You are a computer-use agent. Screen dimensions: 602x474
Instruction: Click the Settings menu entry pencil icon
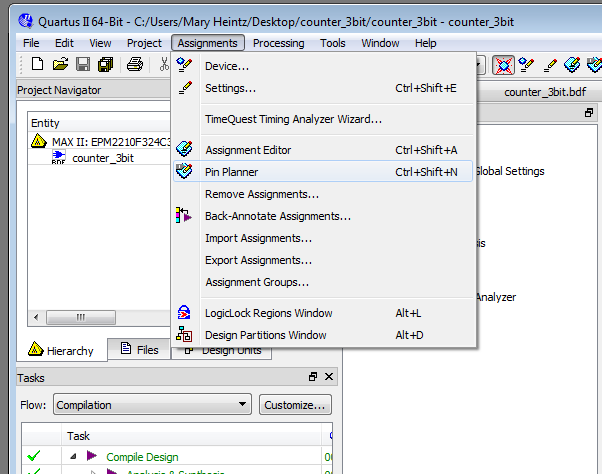tap(185, 88)
